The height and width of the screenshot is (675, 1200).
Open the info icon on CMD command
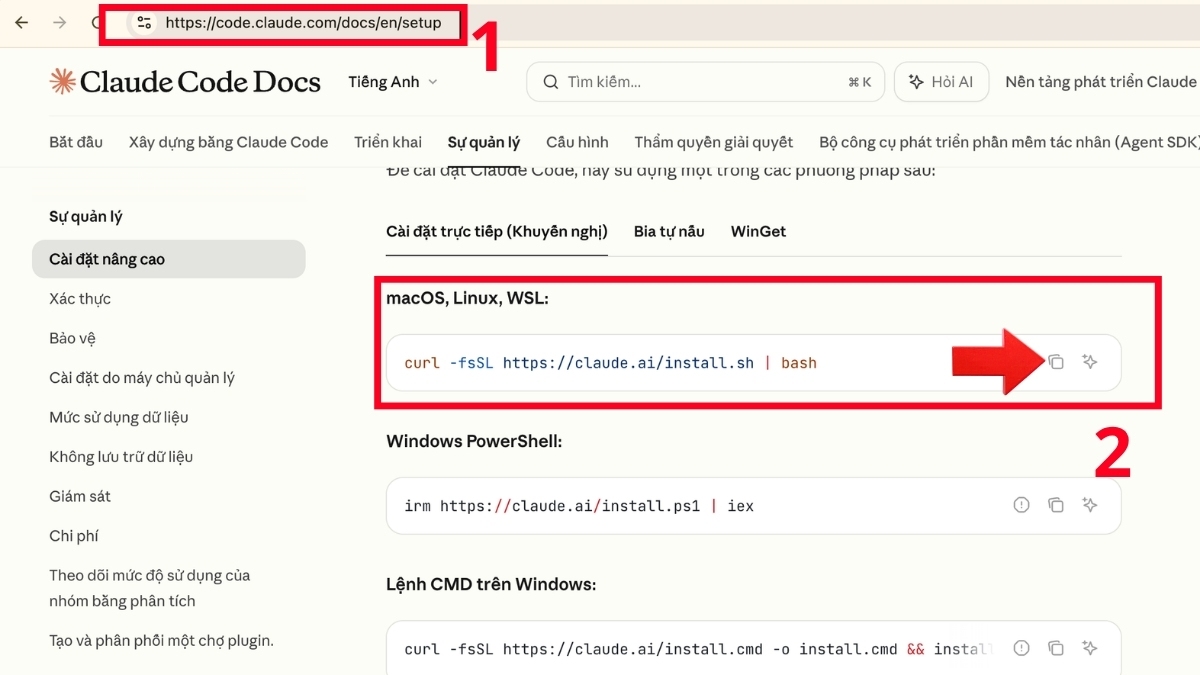pos(1021,648)
